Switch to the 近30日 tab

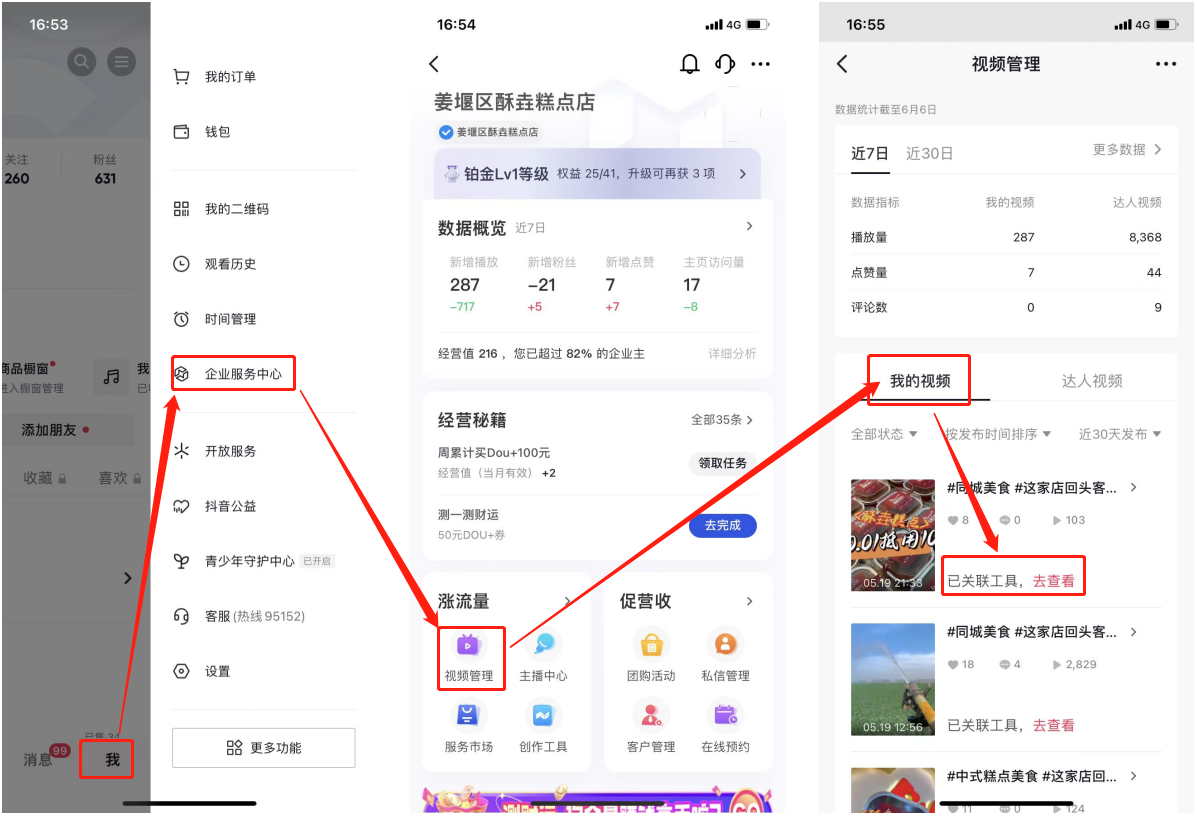point(929,153)
